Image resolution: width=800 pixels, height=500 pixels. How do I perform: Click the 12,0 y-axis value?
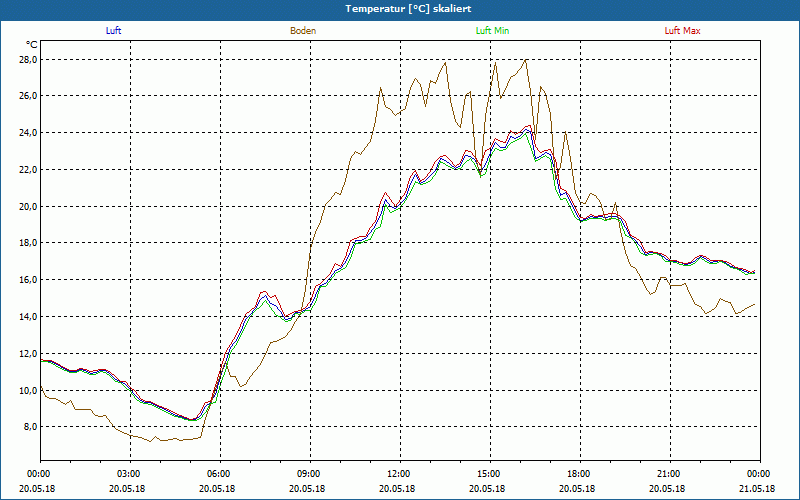pos(29,353)
